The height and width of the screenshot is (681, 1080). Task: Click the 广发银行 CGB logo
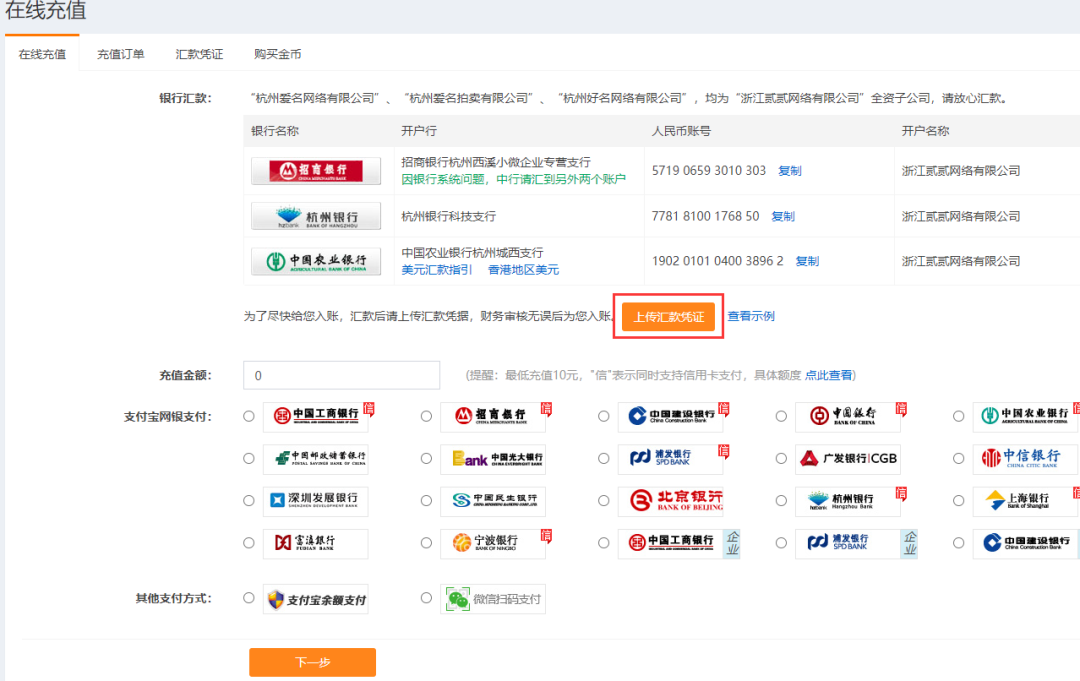(x=848, y=459)
